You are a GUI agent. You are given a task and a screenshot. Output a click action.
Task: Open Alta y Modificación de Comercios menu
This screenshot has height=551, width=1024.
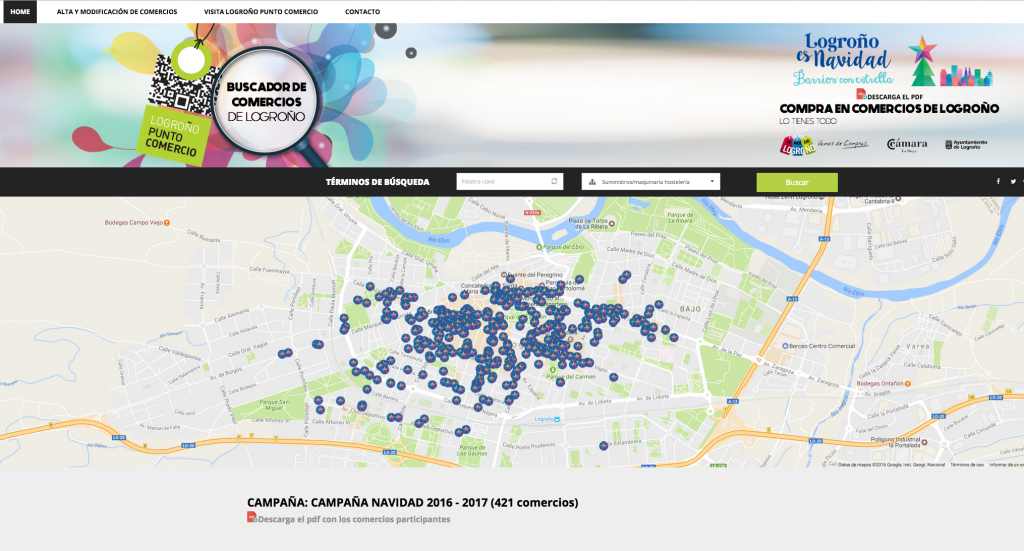click(x=116, y=12)
